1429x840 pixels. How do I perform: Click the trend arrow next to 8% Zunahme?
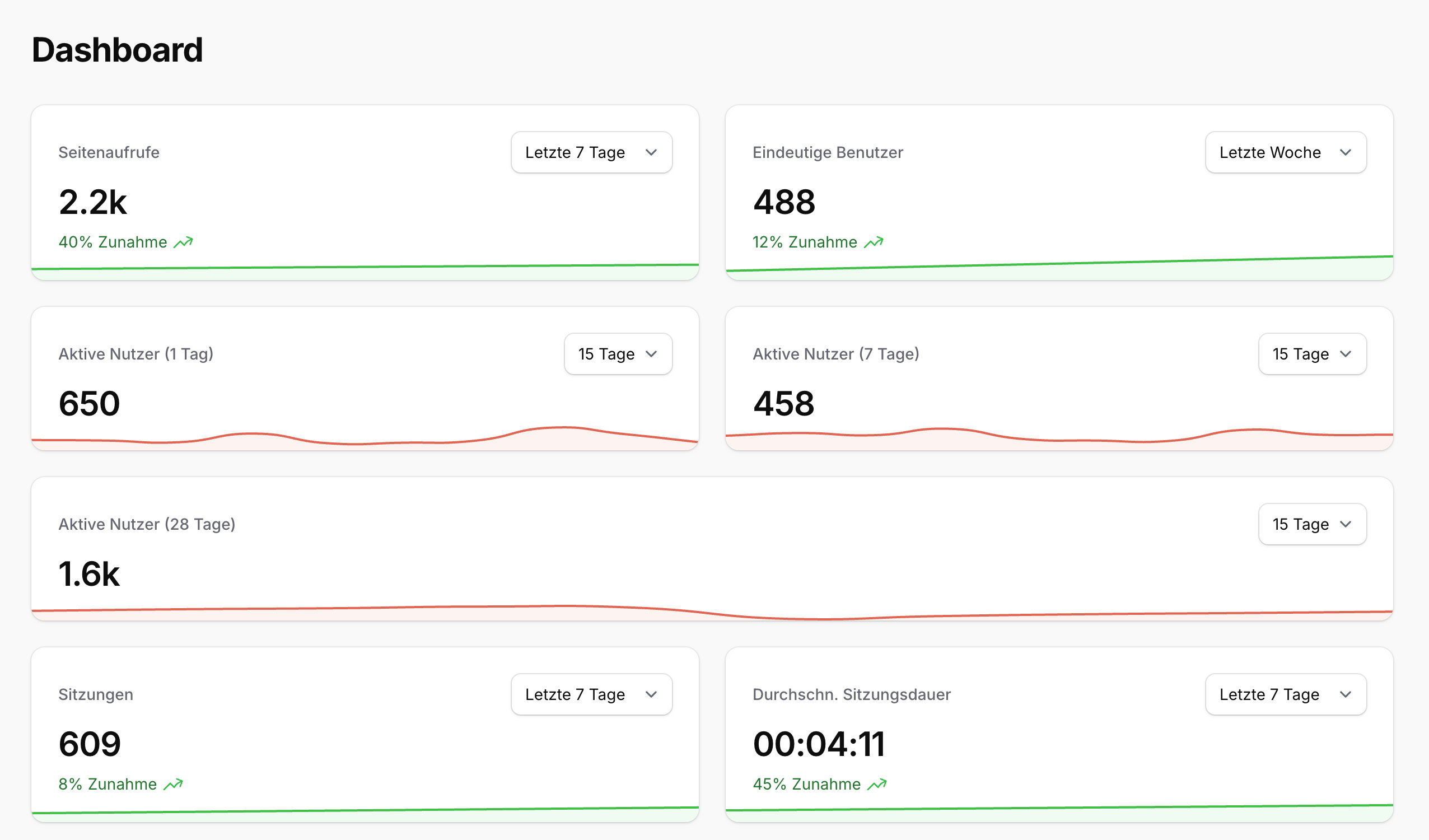[x=175, y=784]
